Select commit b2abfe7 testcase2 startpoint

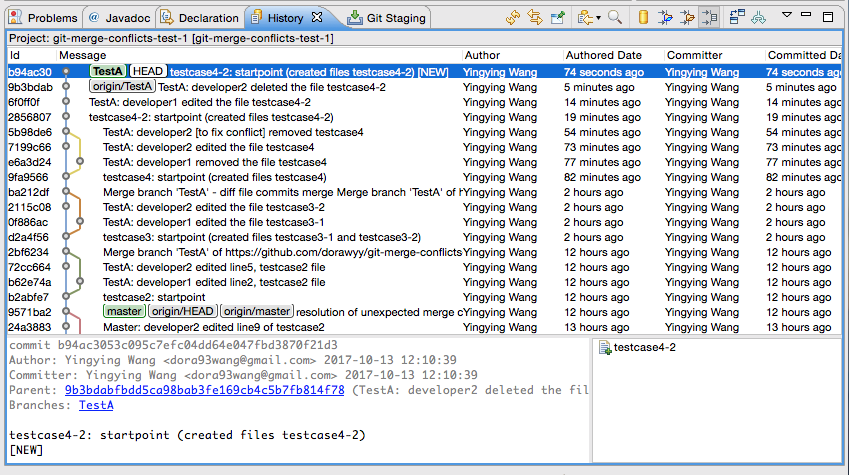click(x=424, y=297)
